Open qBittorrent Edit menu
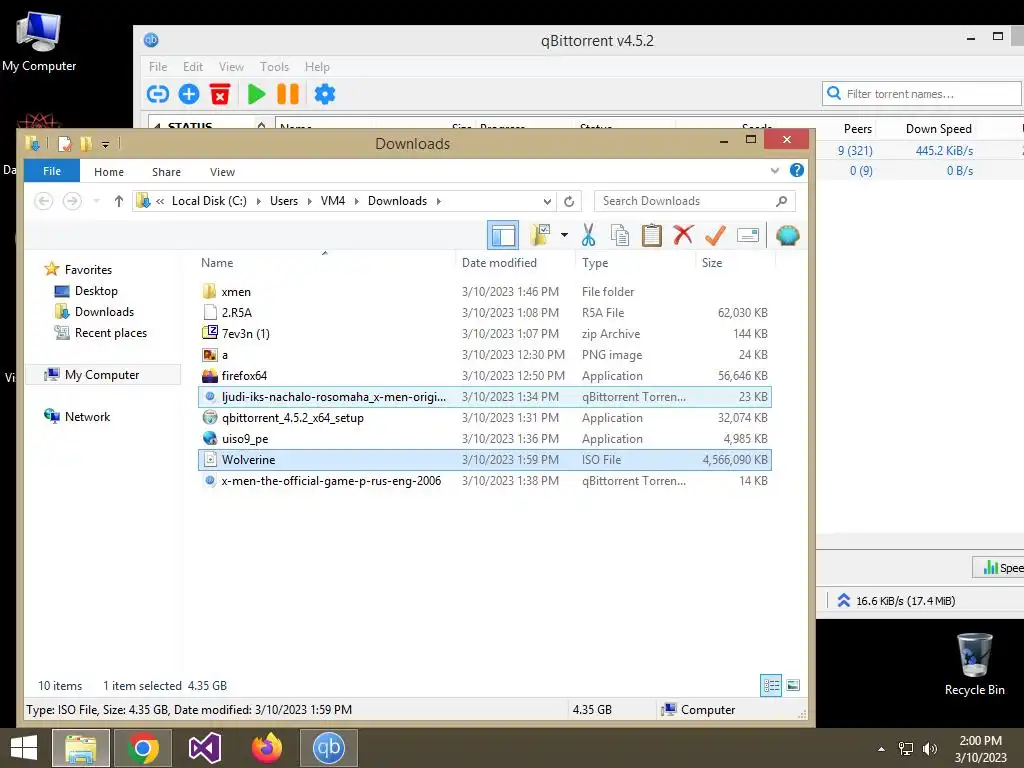The height and width of the screenshot is (768, 1024). click(193, 67)
